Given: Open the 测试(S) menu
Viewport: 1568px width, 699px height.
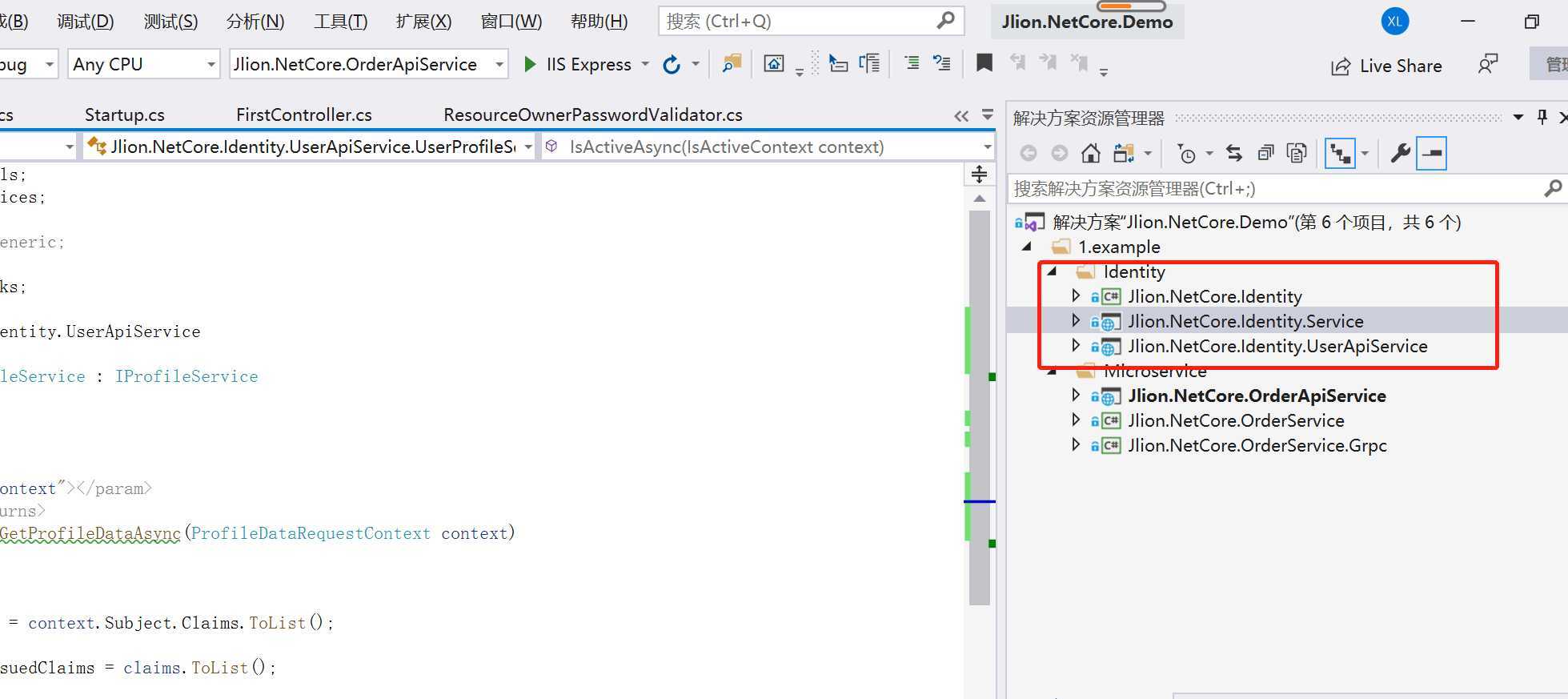Looking at the screenshot, I should coord(170,22).
